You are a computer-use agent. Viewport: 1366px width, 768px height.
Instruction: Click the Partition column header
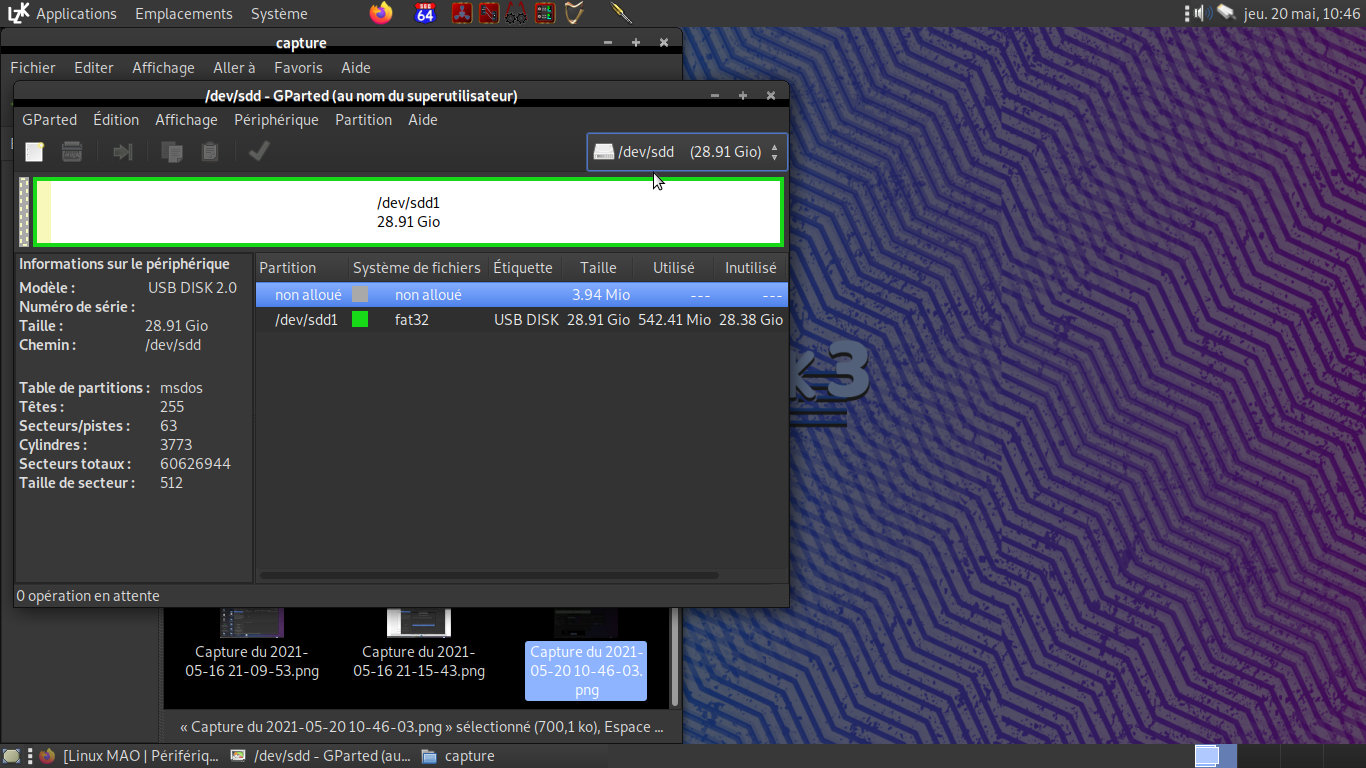[302, 268]
